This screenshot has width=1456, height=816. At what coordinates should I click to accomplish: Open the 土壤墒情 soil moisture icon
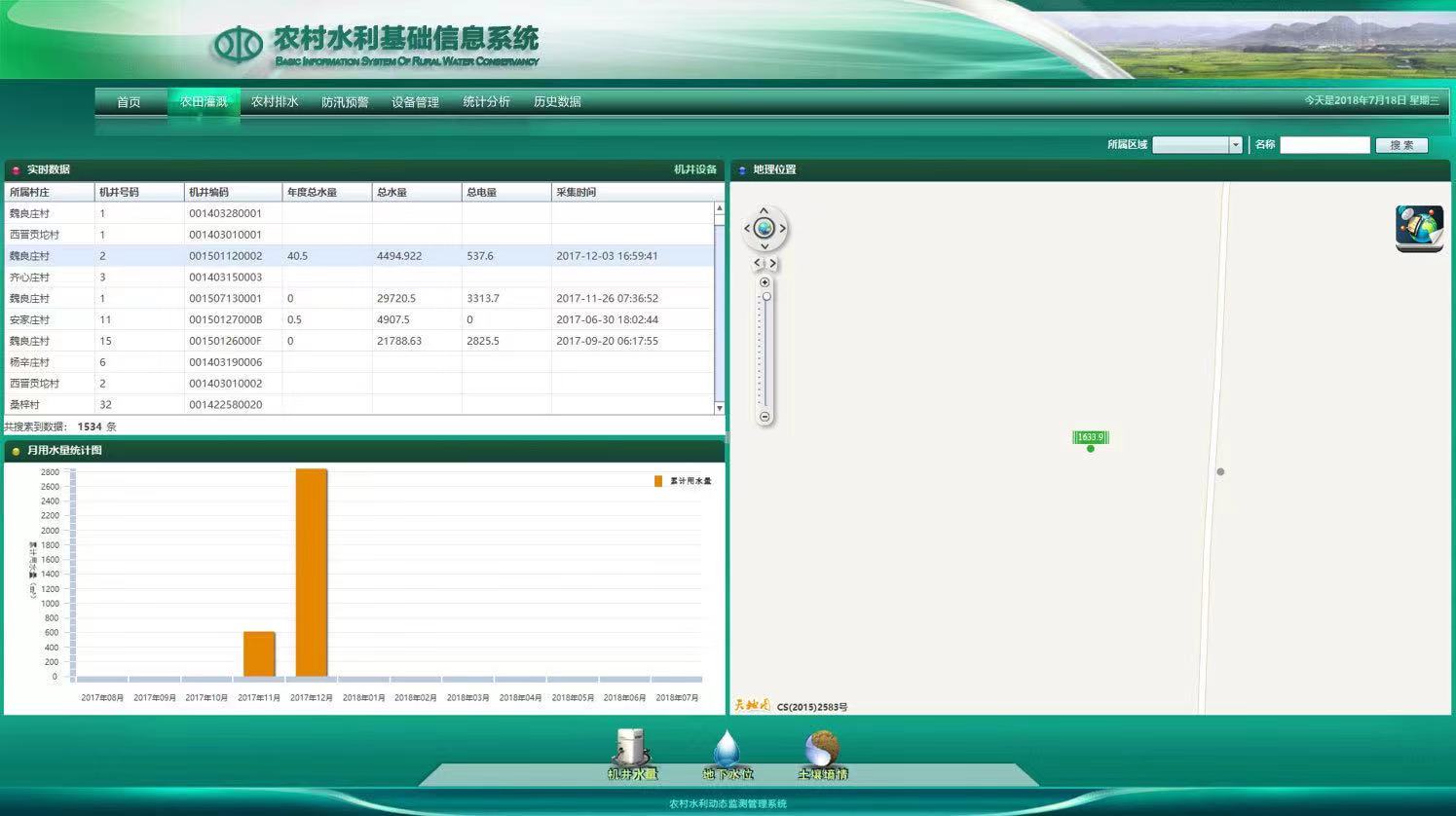coord(822,753)
